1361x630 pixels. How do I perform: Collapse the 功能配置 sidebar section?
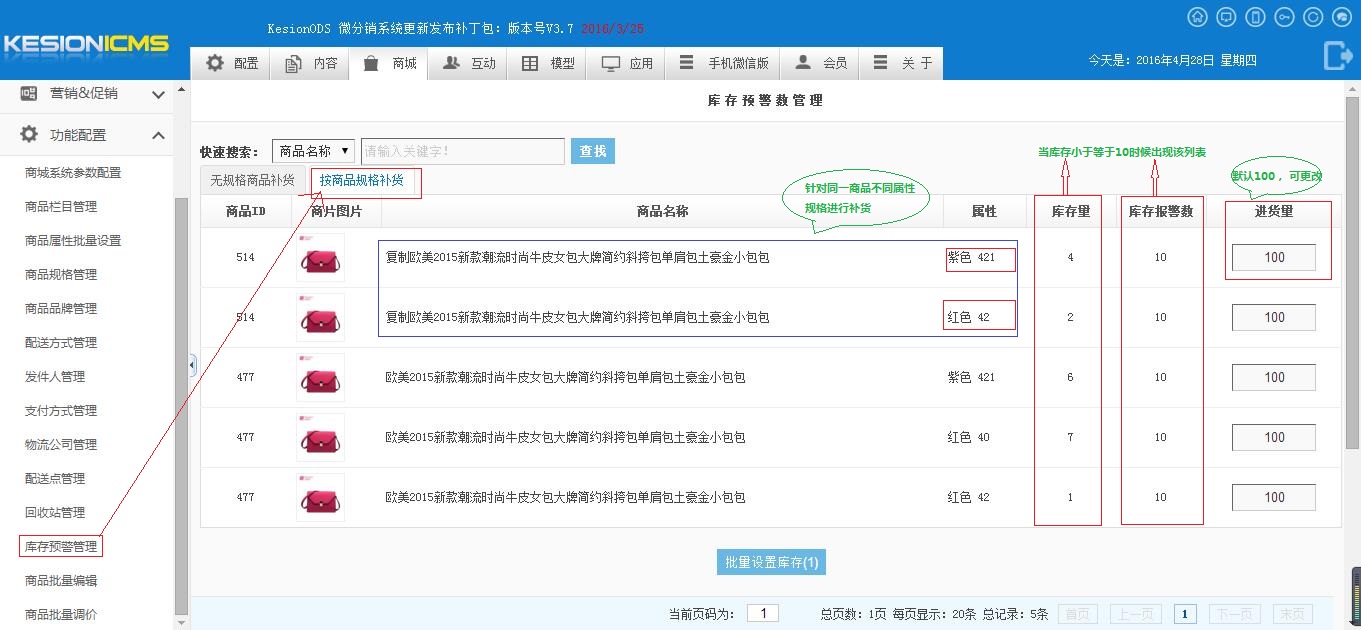158,135
